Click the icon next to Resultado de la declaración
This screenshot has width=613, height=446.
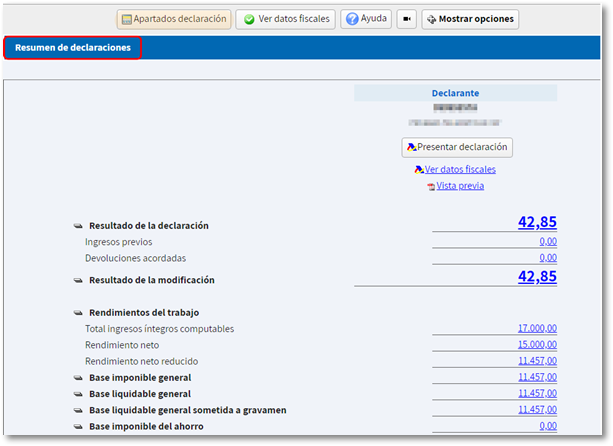(78, 226)
